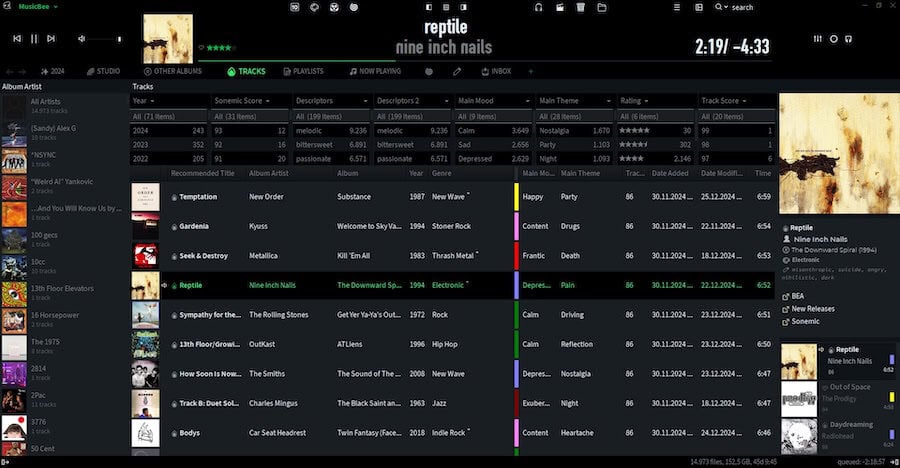The width and height of the screenshot is (900, 468).
Task: Switch to the 2024 tab
Action: 53,71
